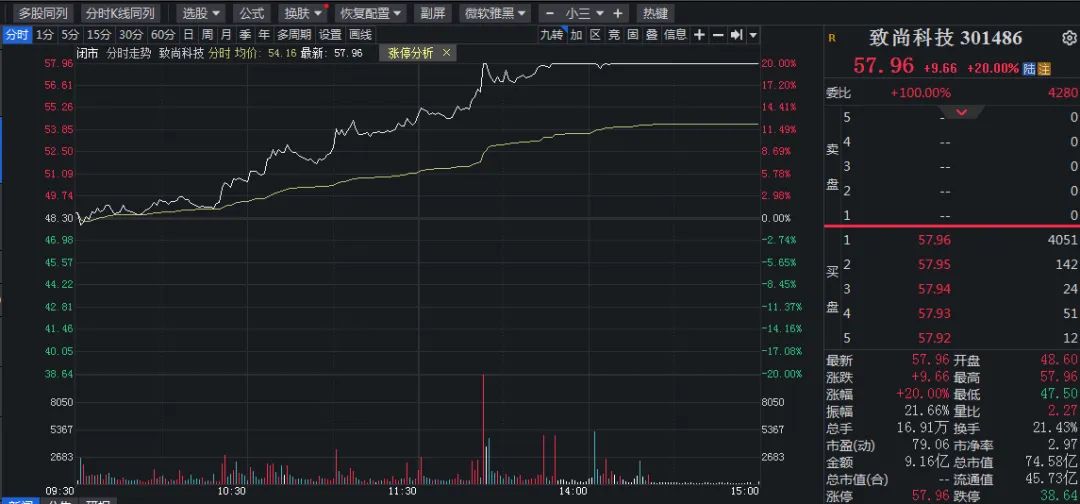1080x504 pixels.
Task: Open the 恢复配置 dropdown
Action: 369,13
